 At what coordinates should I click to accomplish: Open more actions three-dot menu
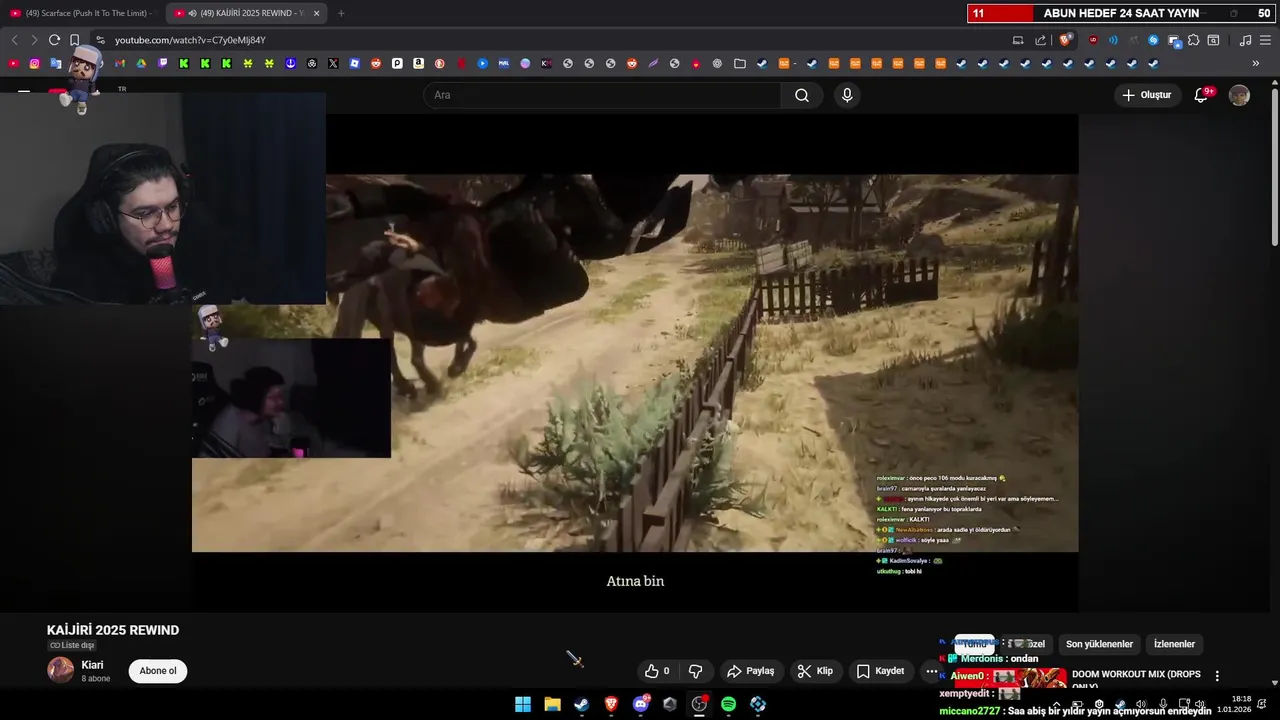pyautogui.click(x=931, y=671)
